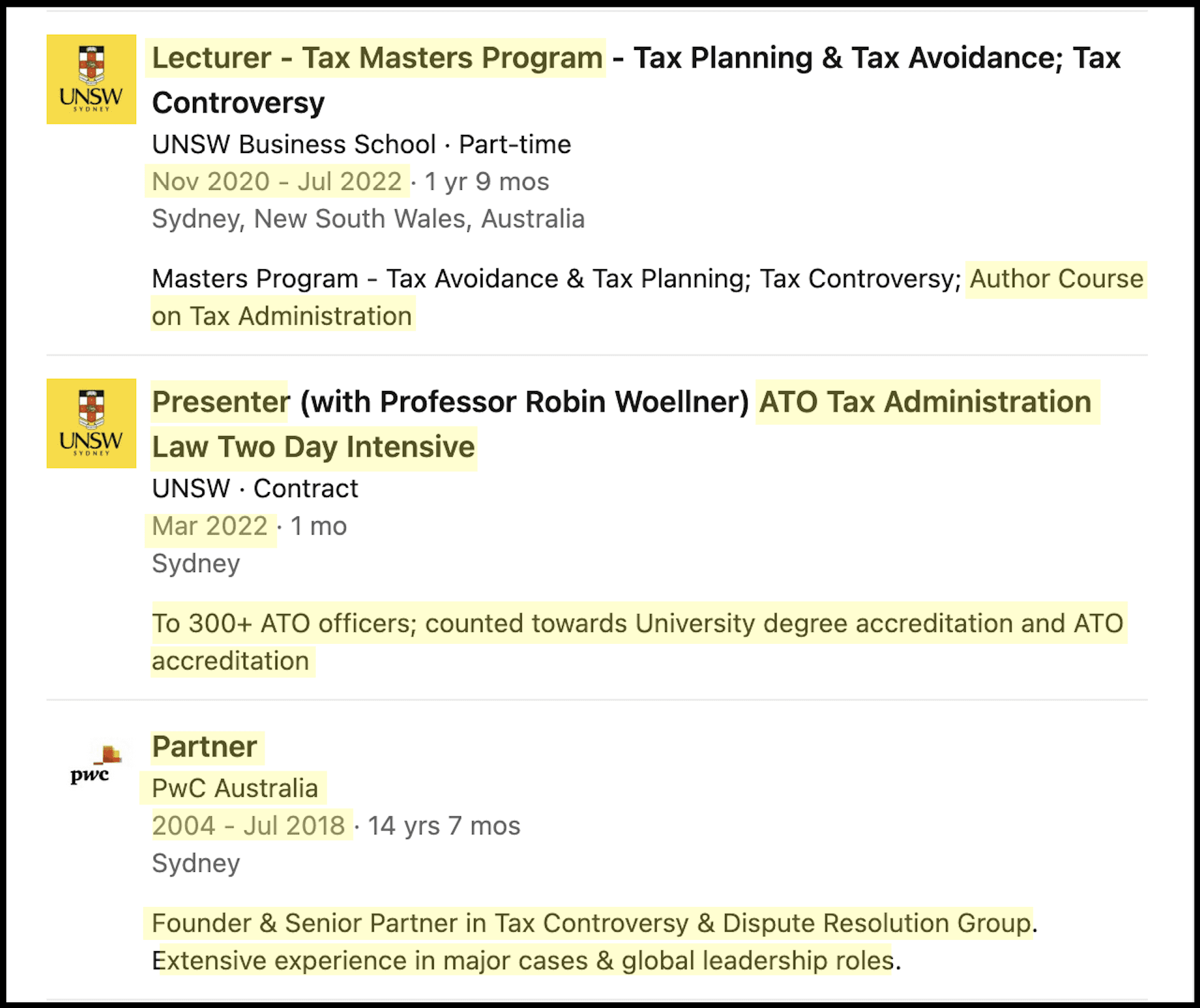Screen dimensions: 1200x1008
Task: Open the PwC logo icon
Action: tap(91, 764)
